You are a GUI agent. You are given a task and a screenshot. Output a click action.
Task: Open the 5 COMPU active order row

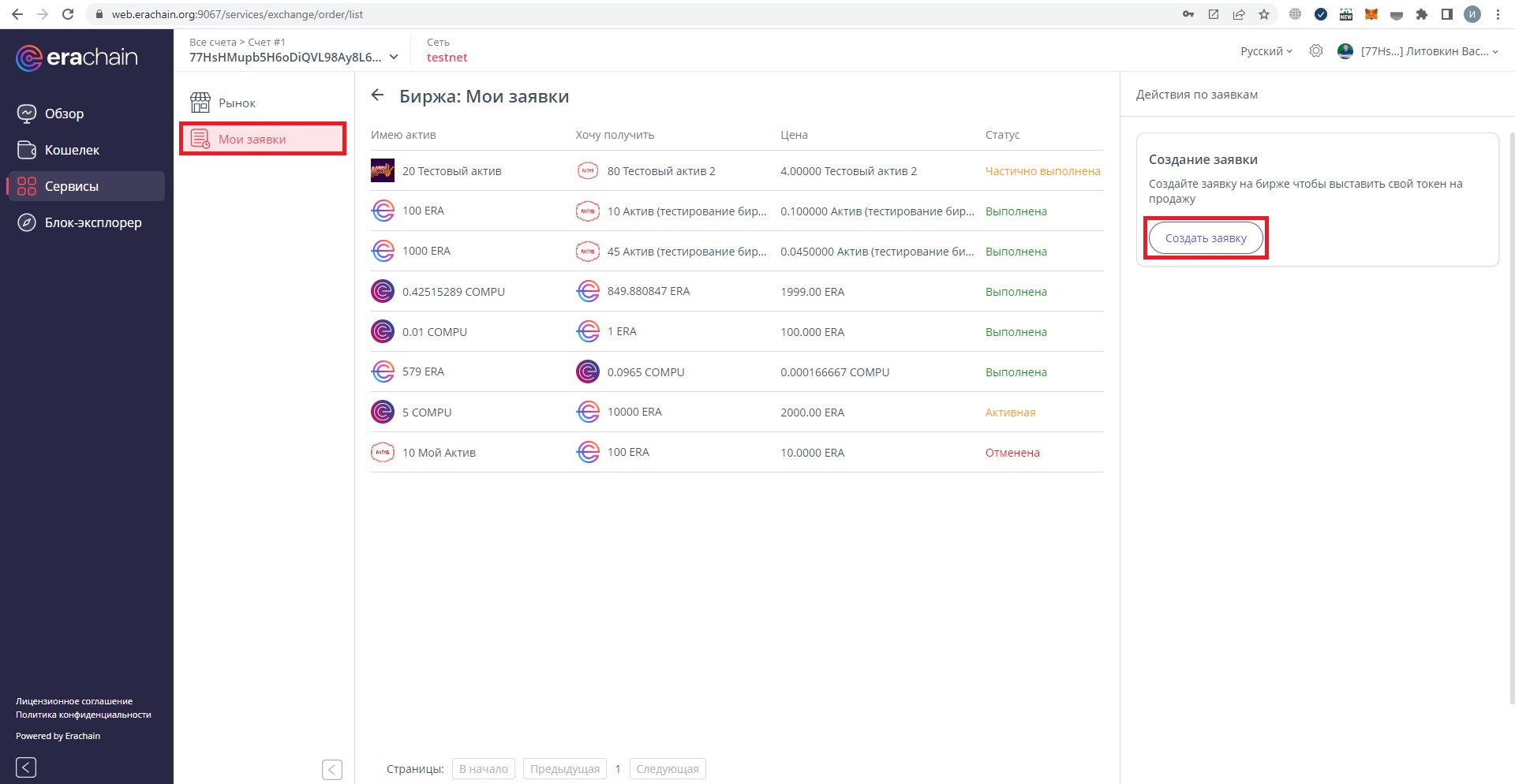point(736,412)
